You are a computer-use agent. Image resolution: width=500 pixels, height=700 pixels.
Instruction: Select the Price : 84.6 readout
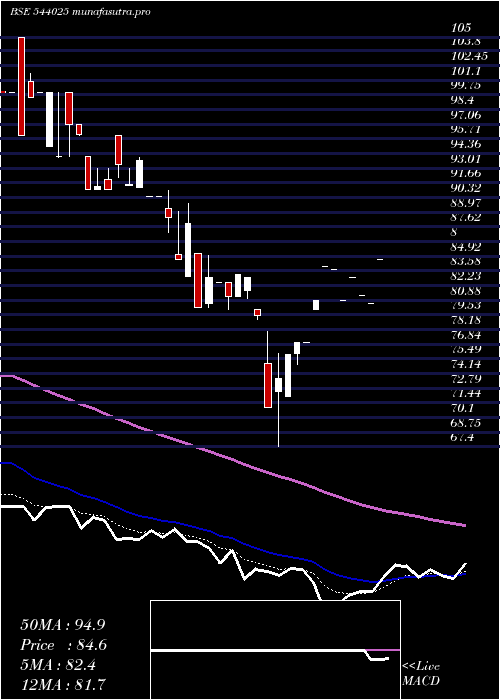point(64,645)
